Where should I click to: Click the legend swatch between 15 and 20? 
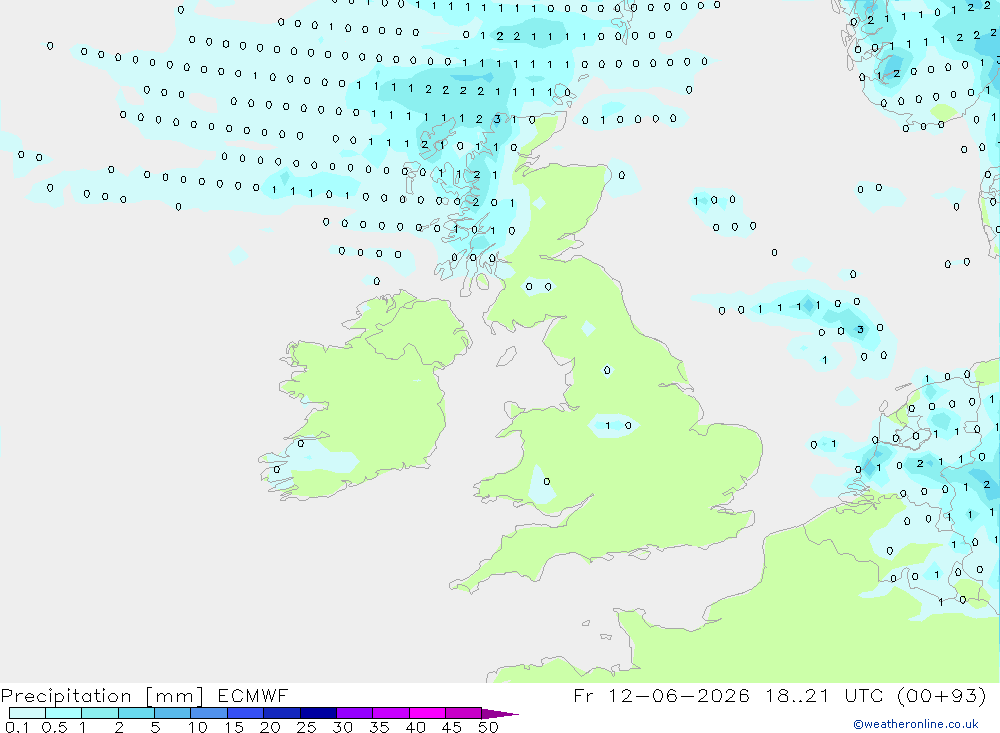(x=246, y=713)
